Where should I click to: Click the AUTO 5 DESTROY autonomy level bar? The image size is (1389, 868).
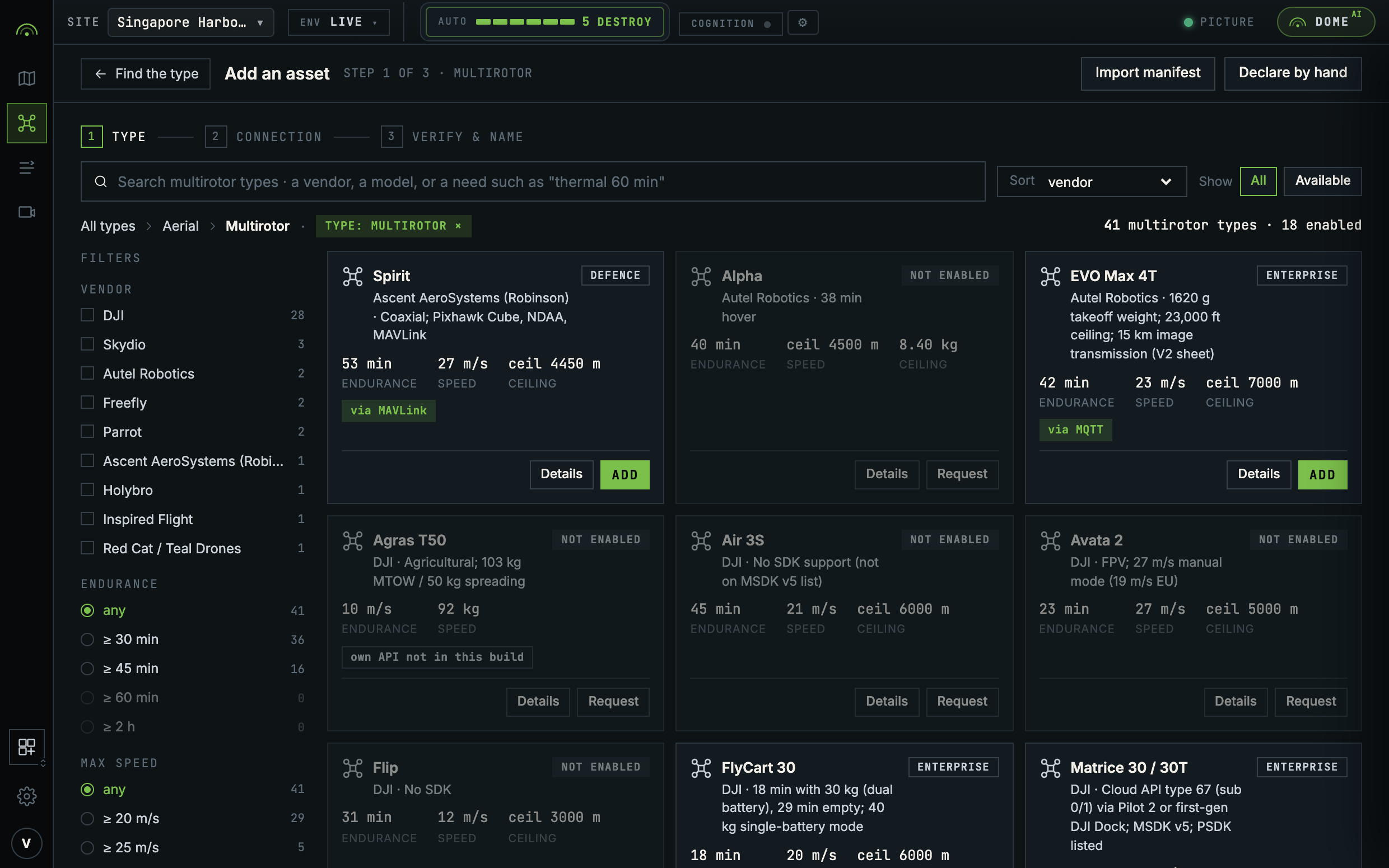pos(544,22)
